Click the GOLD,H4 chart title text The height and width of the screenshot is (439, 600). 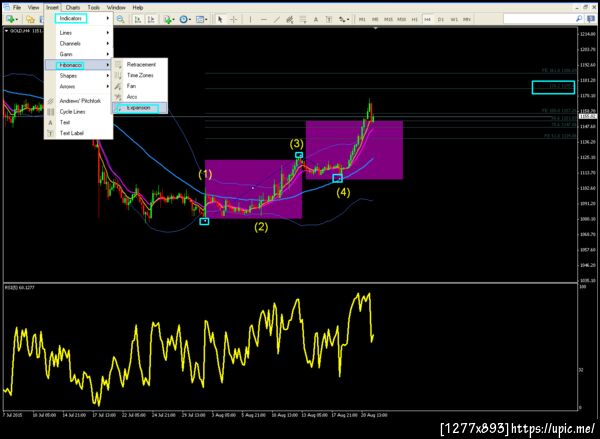[20, 31]
